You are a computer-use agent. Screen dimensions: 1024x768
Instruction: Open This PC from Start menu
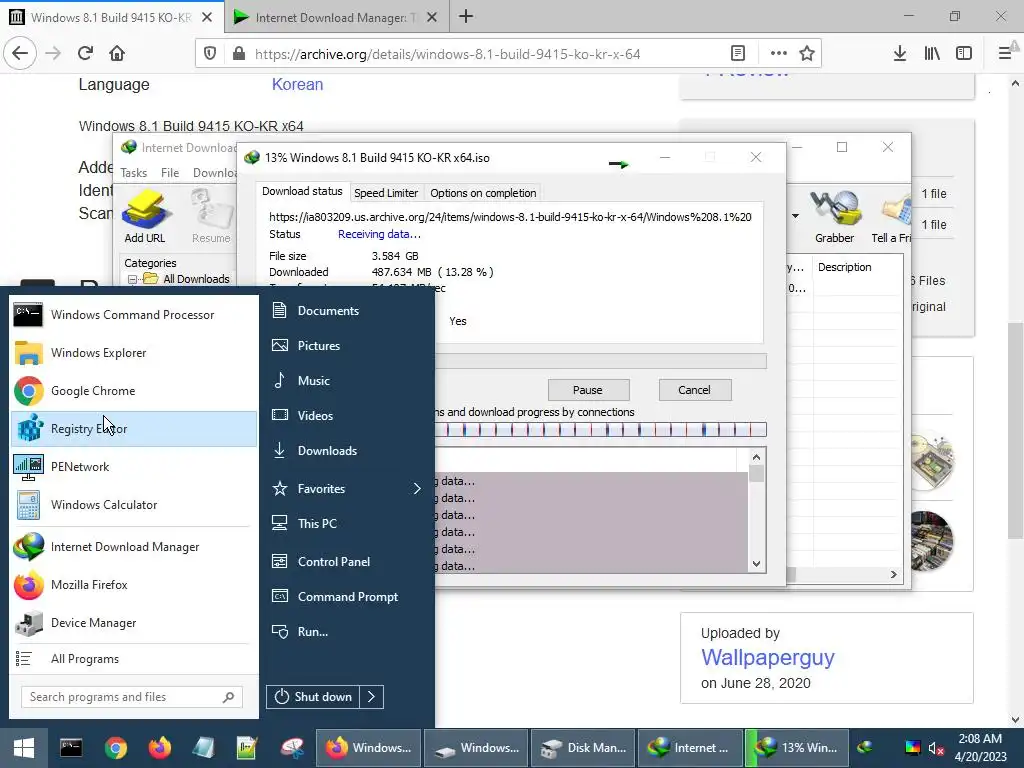coord(347,524)
